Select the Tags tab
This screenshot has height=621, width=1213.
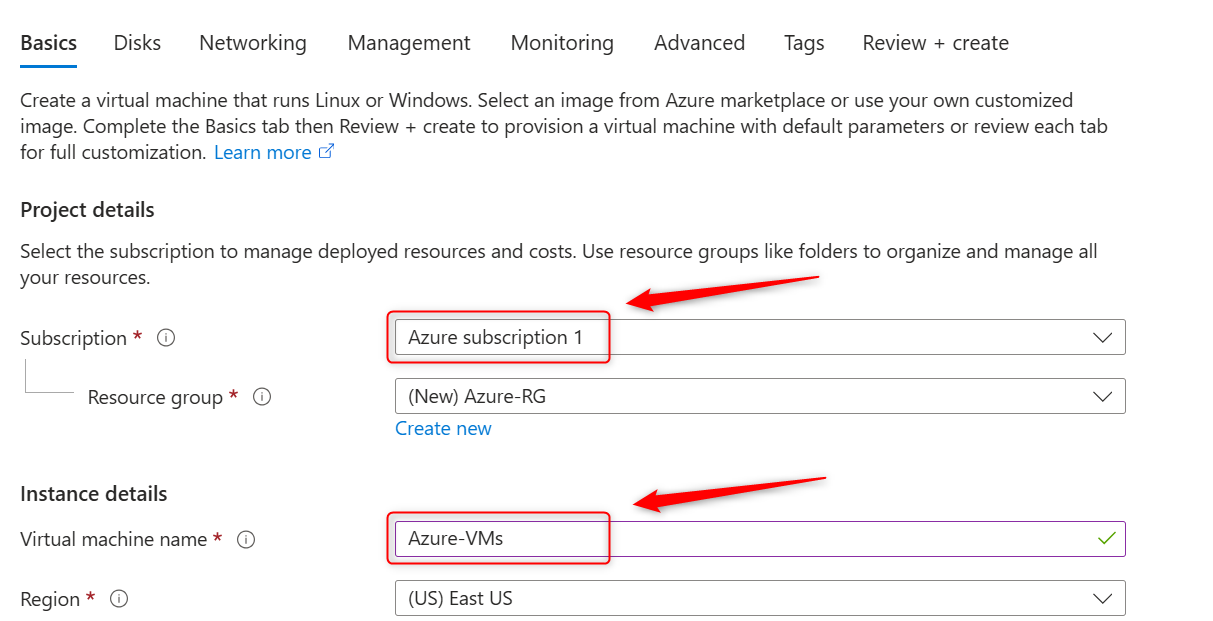click(x=804, y=43)
